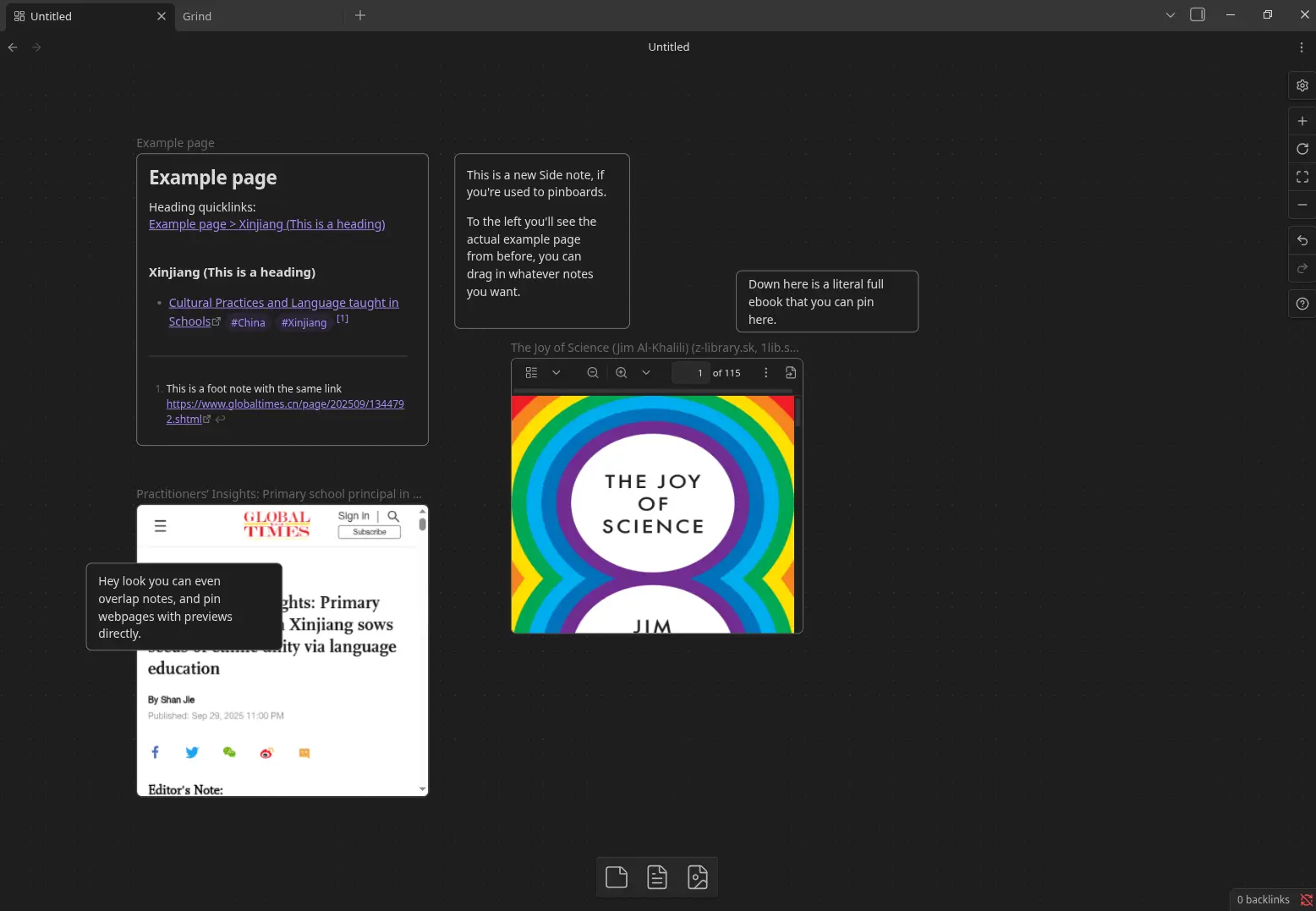
Task: Click the footnote return arrow
Action: coord(220,420)
